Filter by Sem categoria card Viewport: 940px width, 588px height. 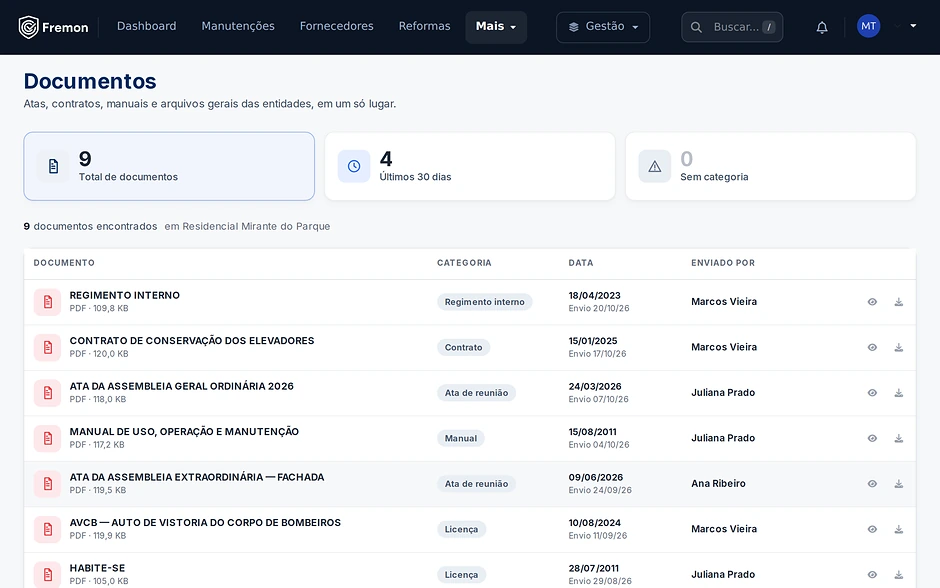pos(770,166)
